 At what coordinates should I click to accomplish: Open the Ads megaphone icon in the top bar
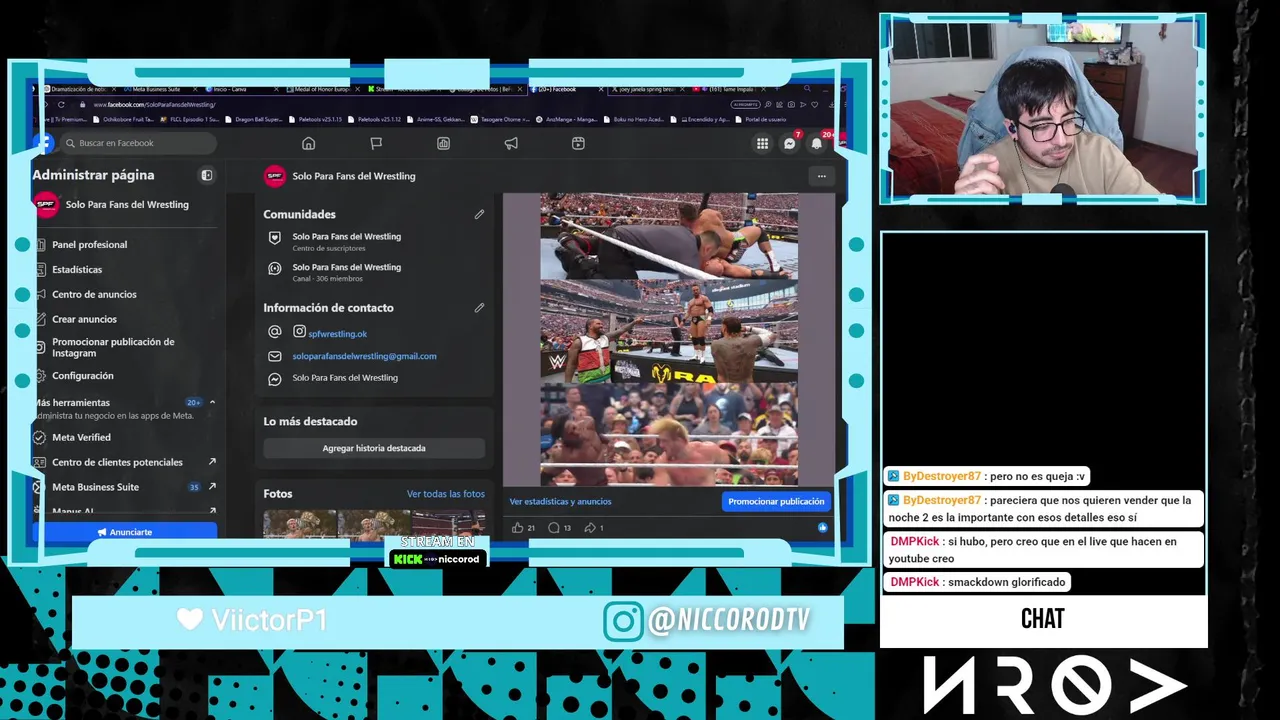click(x=511, y=143)
